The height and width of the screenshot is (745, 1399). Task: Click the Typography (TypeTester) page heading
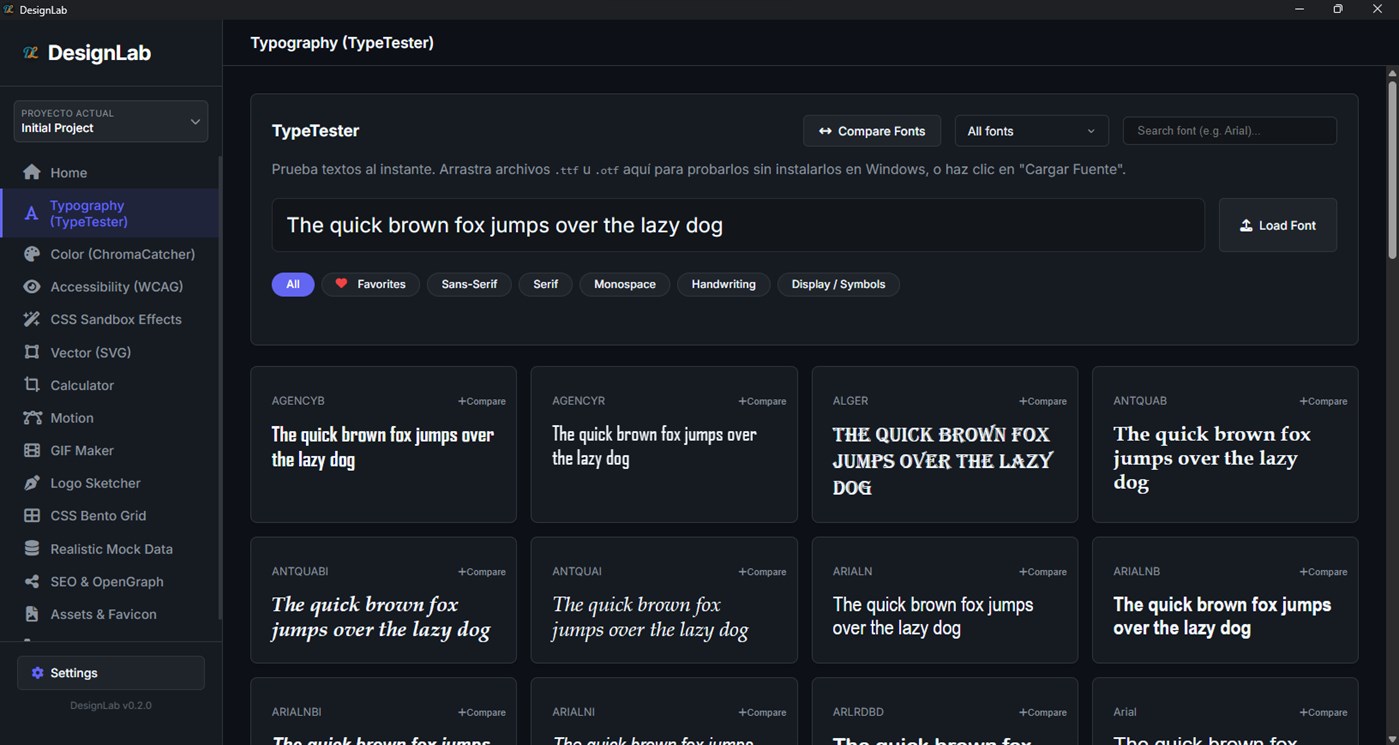pyautogui.click(x=342, y=43)
